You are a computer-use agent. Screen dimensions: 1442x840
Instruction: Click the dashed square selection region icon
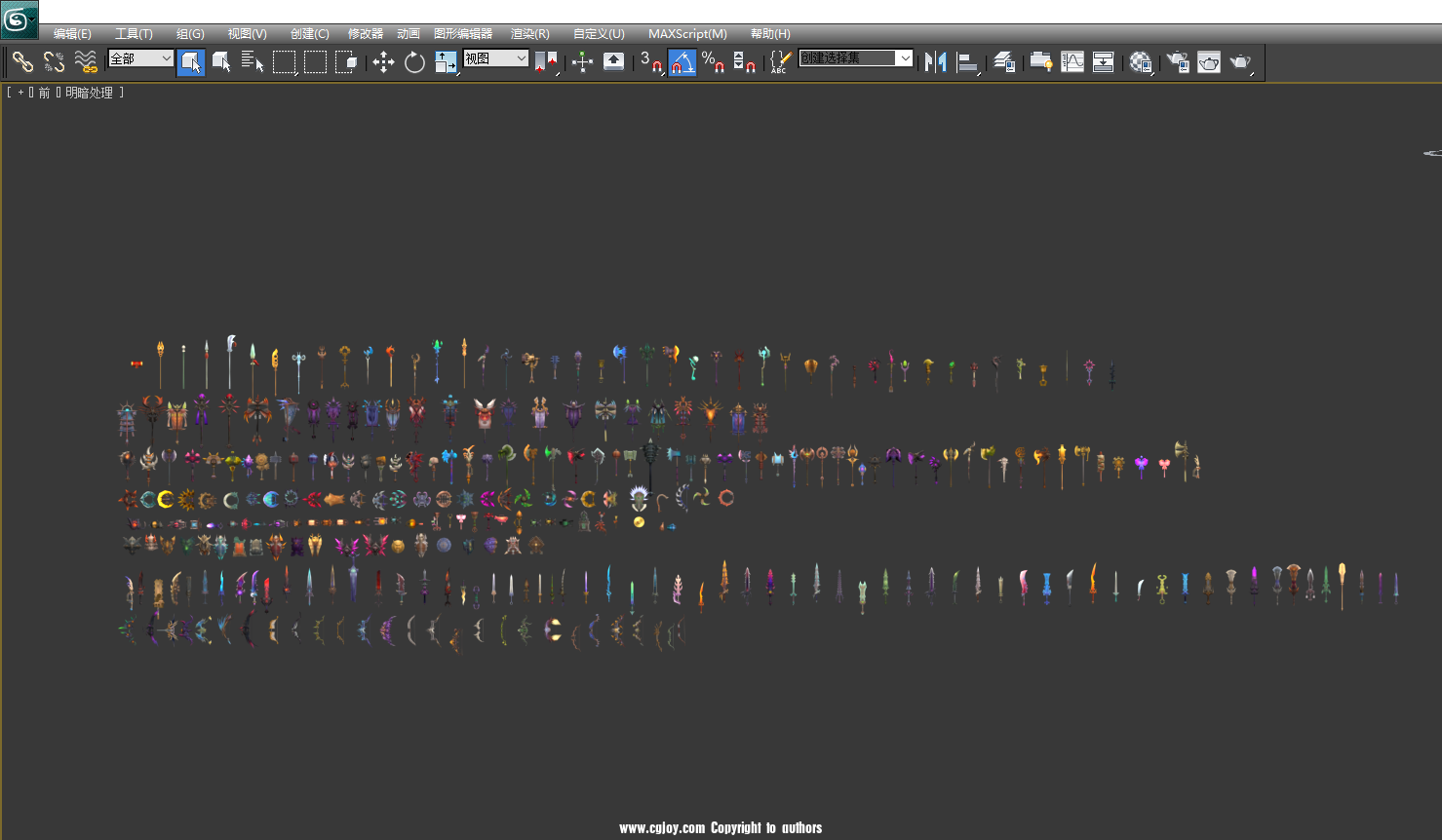point(316,62)
